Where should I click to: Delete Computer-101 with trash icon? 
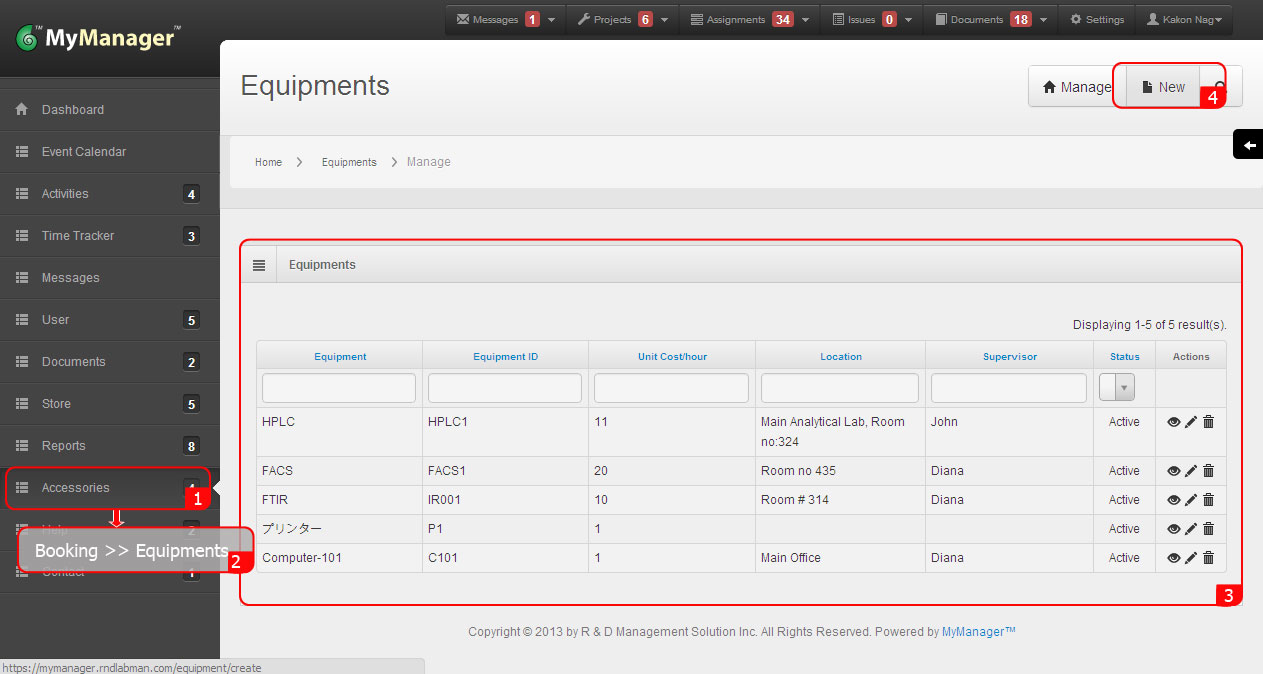pyautogui.click(x=1207, y=557)
